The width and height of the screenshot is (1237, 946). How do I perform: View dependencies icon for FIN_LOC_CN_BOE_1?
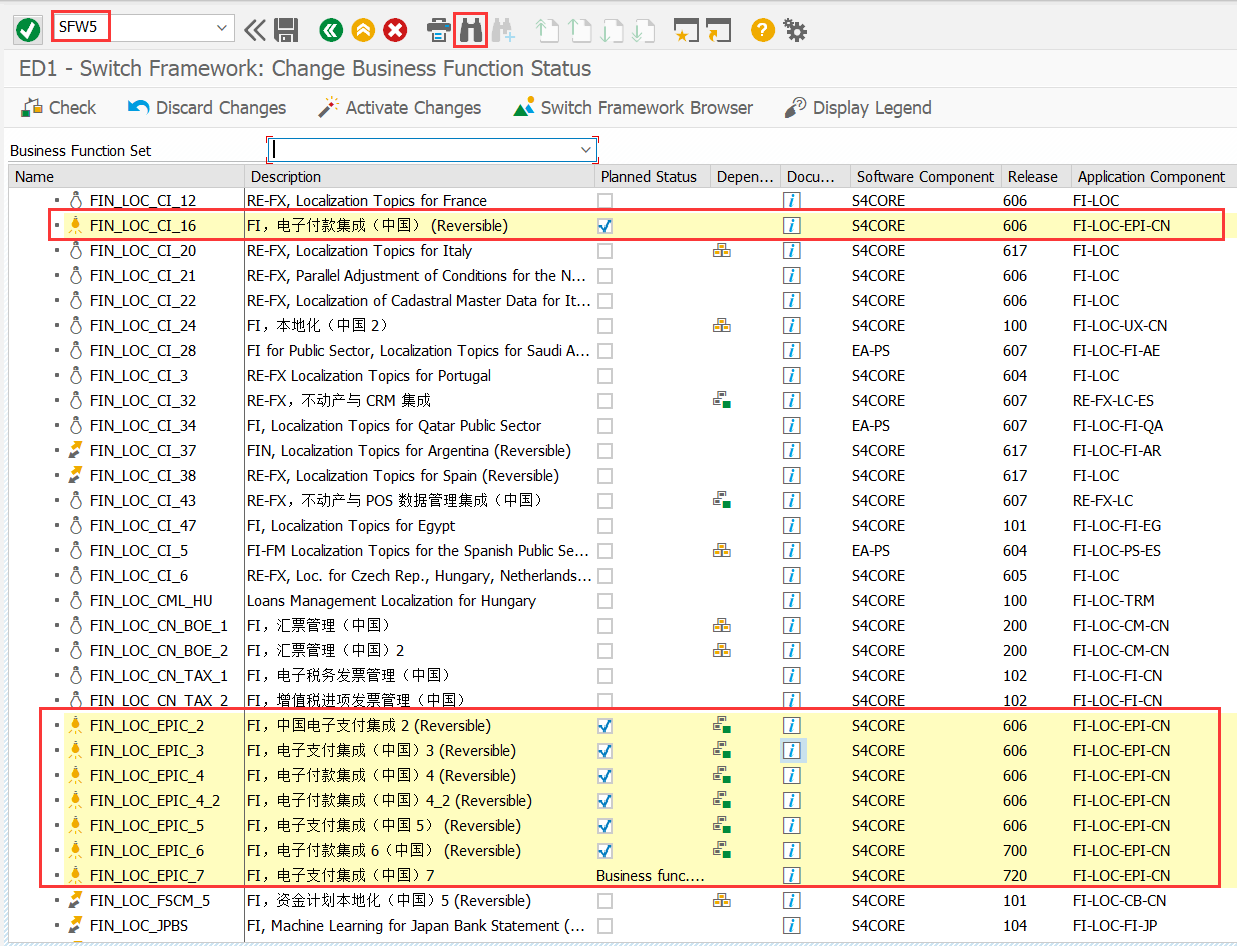pos(722,625)
